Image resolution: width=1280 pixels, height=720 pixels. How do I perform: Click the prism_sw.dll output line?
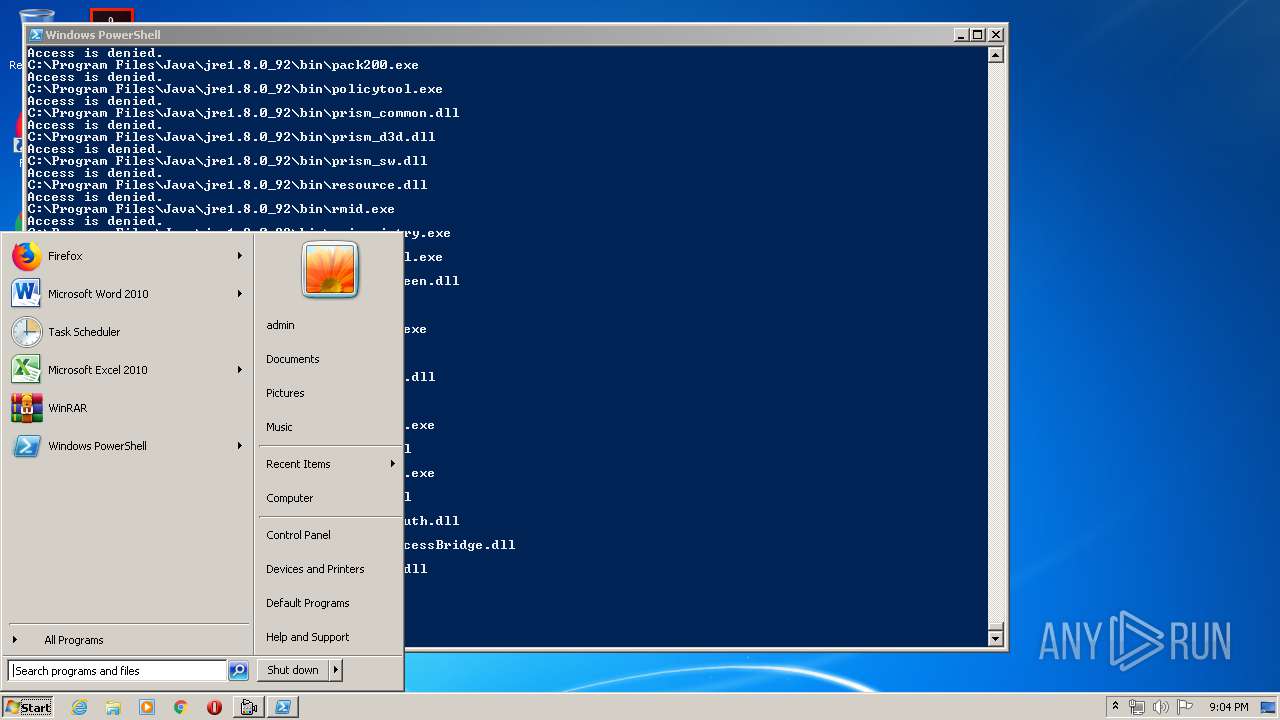pyautogui.click(x=227, y=161)
